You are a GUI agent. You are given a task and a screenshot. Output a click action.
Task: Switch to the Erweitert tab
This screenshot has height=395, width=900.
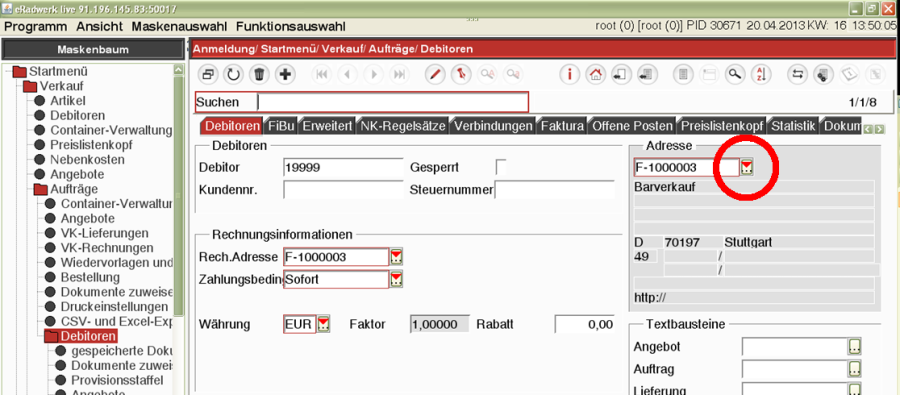coord(327,126)
